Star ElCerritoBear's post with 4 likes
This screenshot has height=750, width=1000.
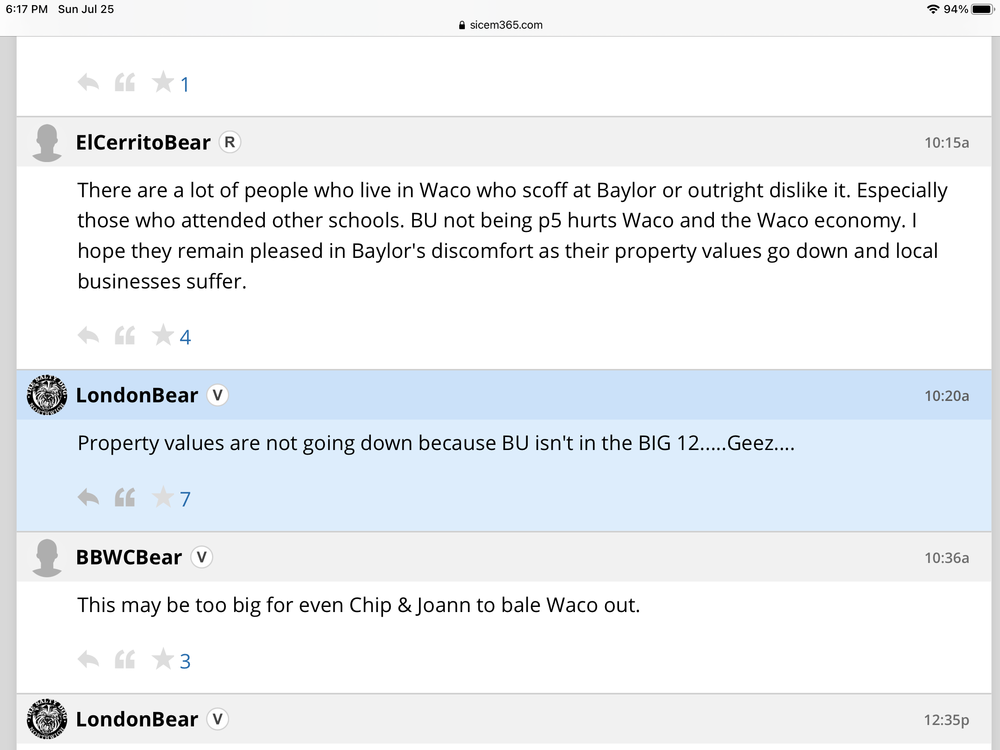click(x=163, y=336)
